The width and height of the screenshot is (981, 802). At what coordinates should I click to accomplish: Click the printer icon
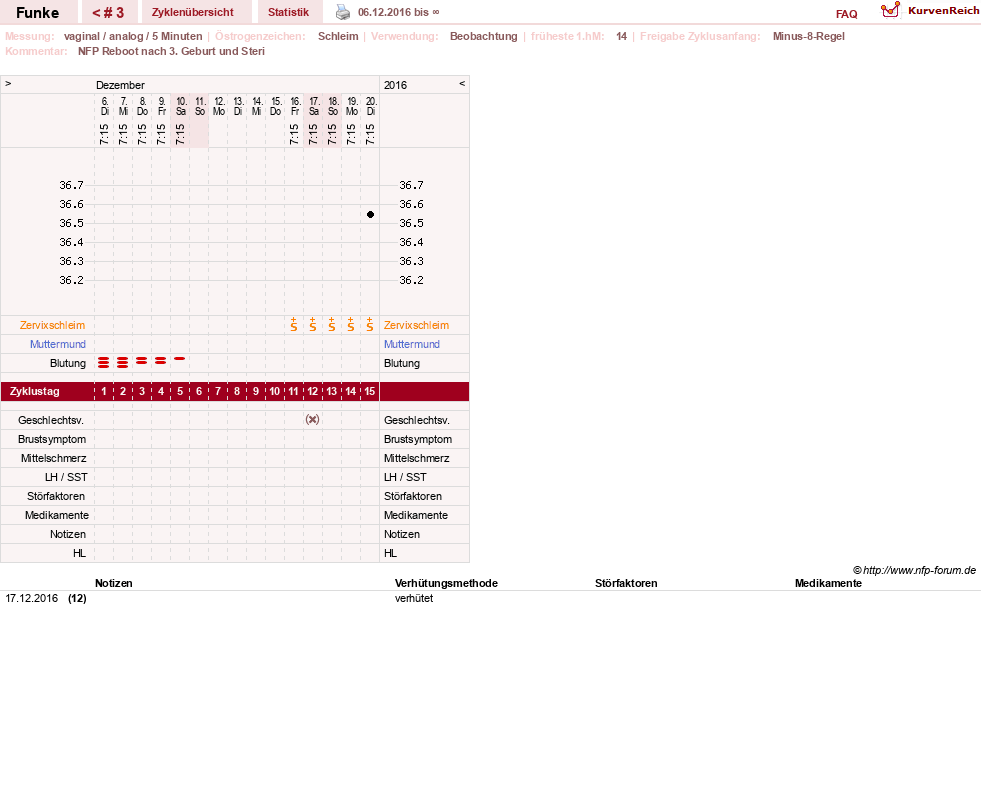[x=343, y=12]
